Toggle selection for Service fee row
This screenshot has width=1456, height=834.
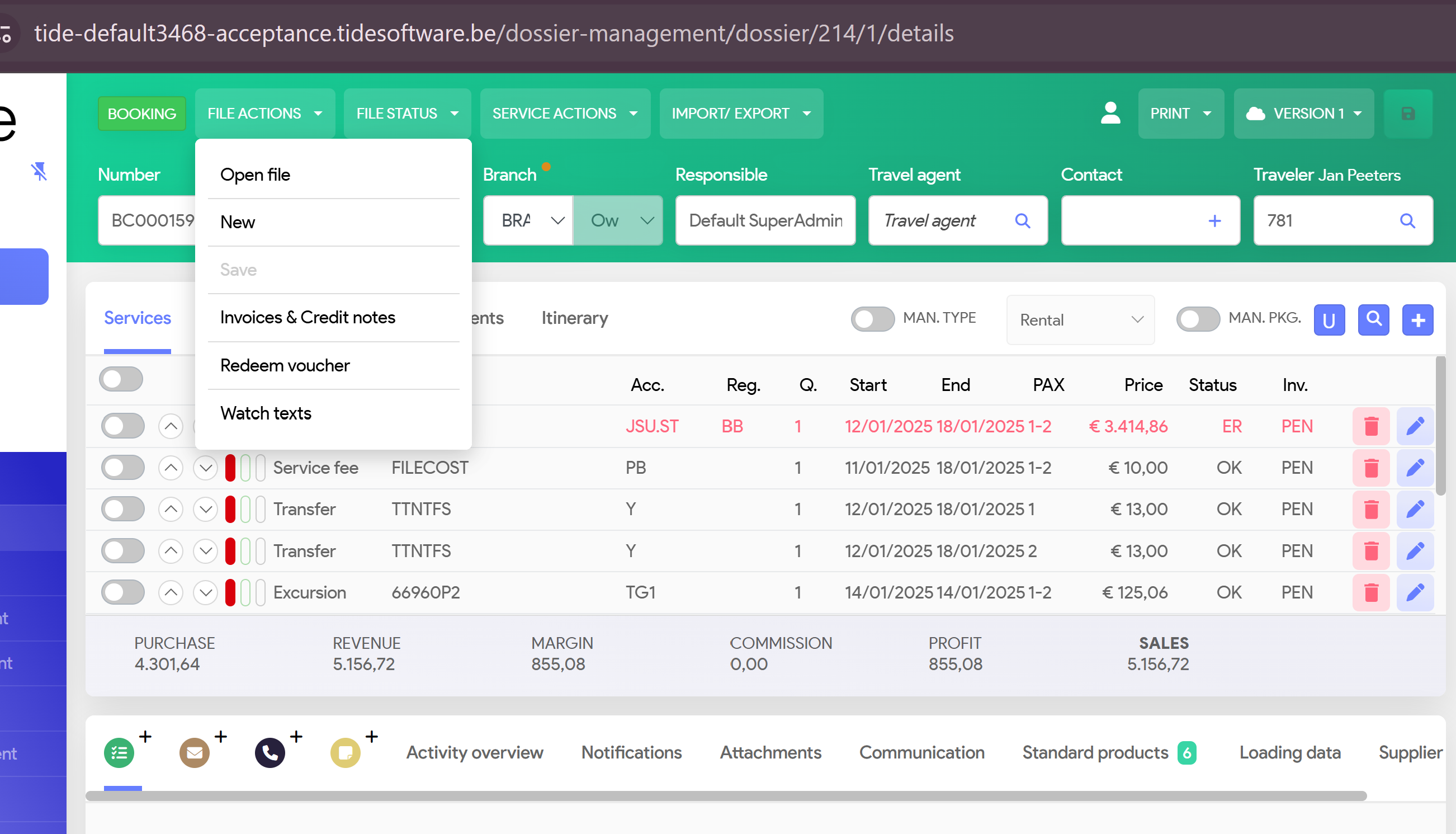click(x=122, y=468)
